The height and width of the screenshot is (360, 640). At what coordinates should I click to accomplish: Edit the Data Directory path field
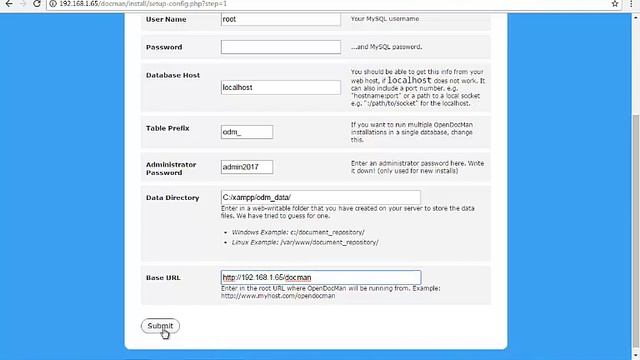[x=321, y=197]
